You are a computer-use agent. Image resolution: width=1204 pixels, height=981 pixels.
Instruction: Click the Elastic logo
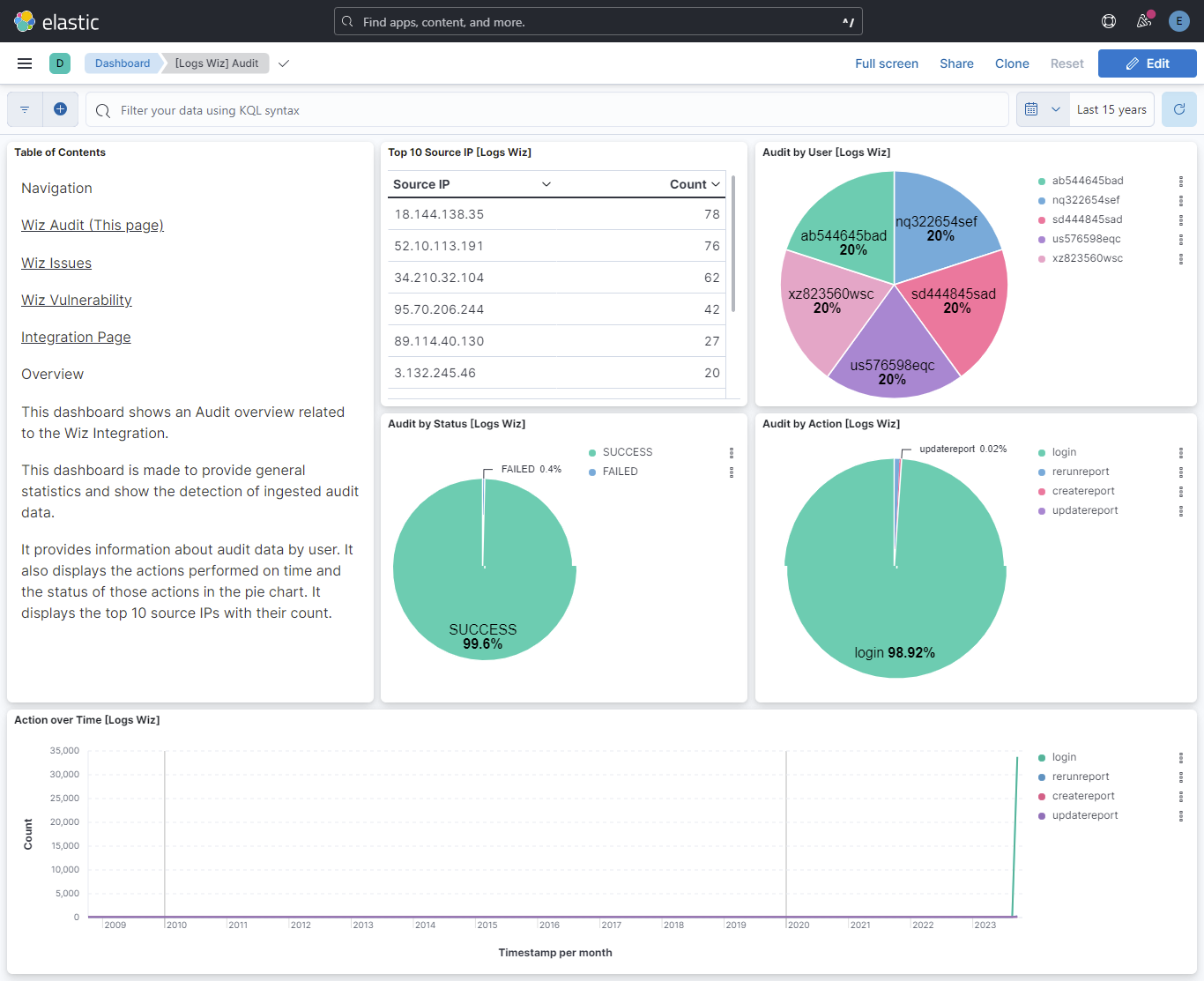pos(25,21)
